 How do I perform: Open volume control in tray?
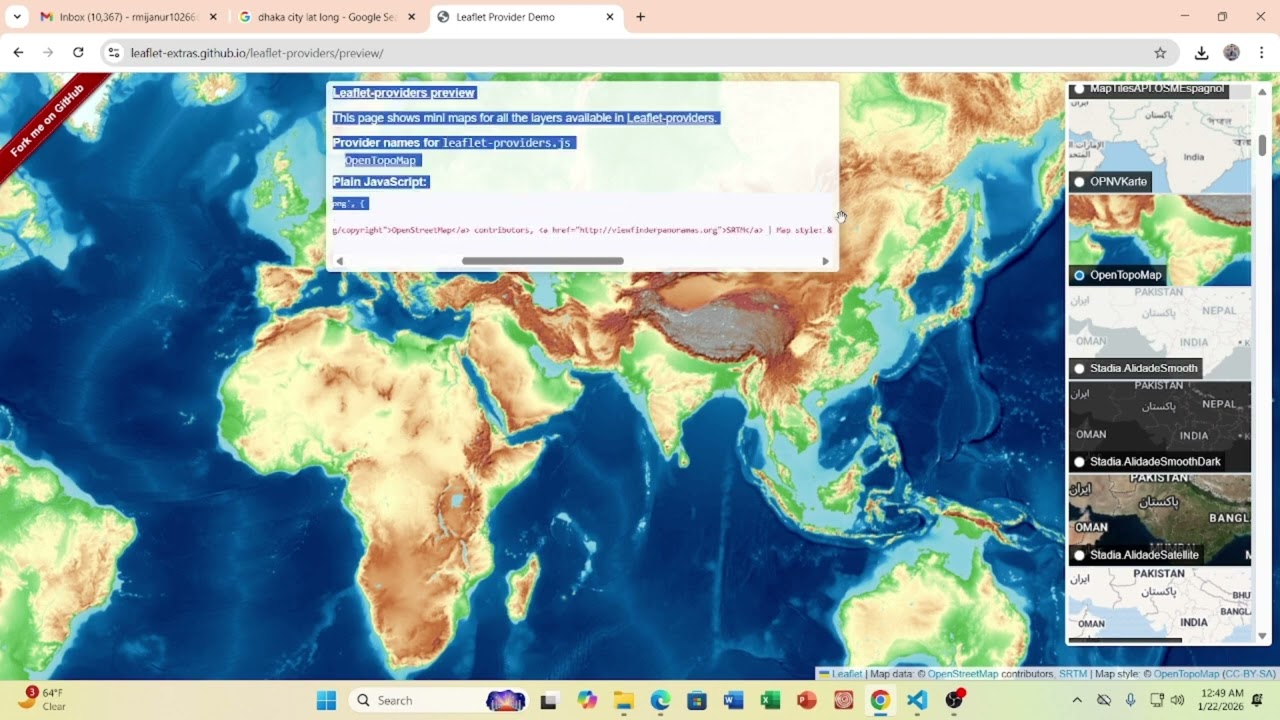pos(1177,700)
